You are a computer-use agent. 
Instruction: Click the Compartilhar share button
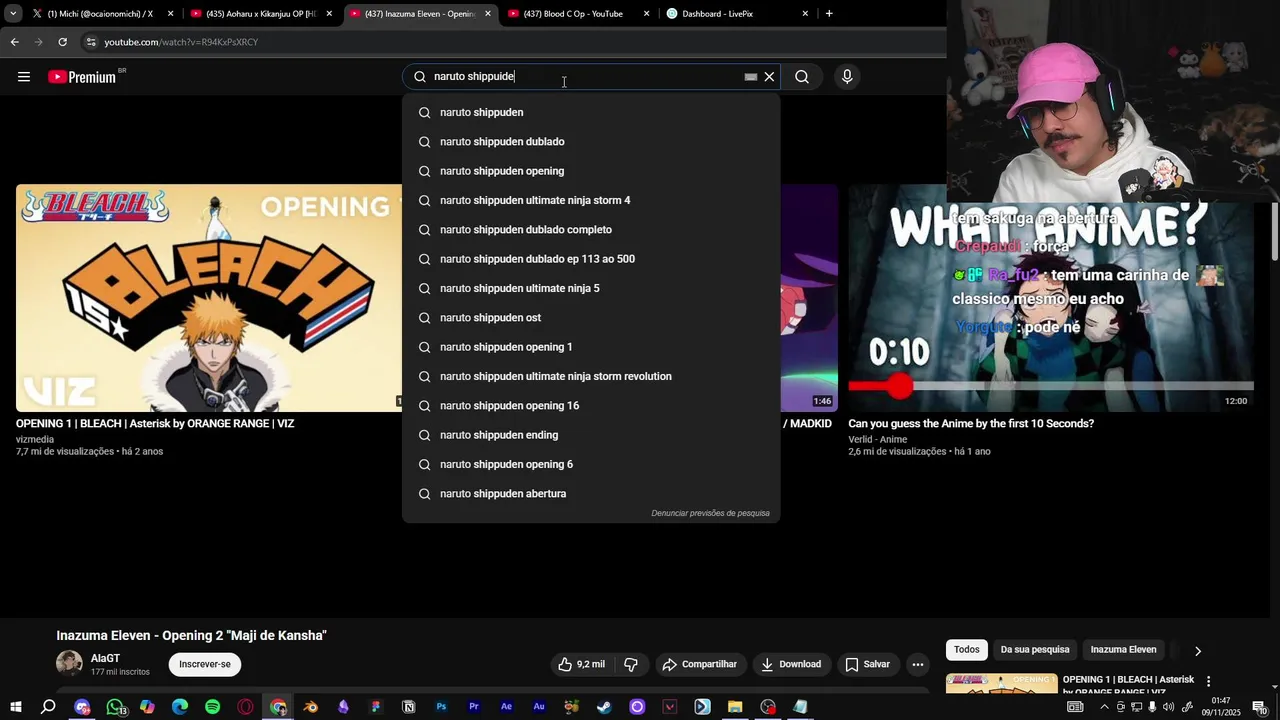point(700,664)
